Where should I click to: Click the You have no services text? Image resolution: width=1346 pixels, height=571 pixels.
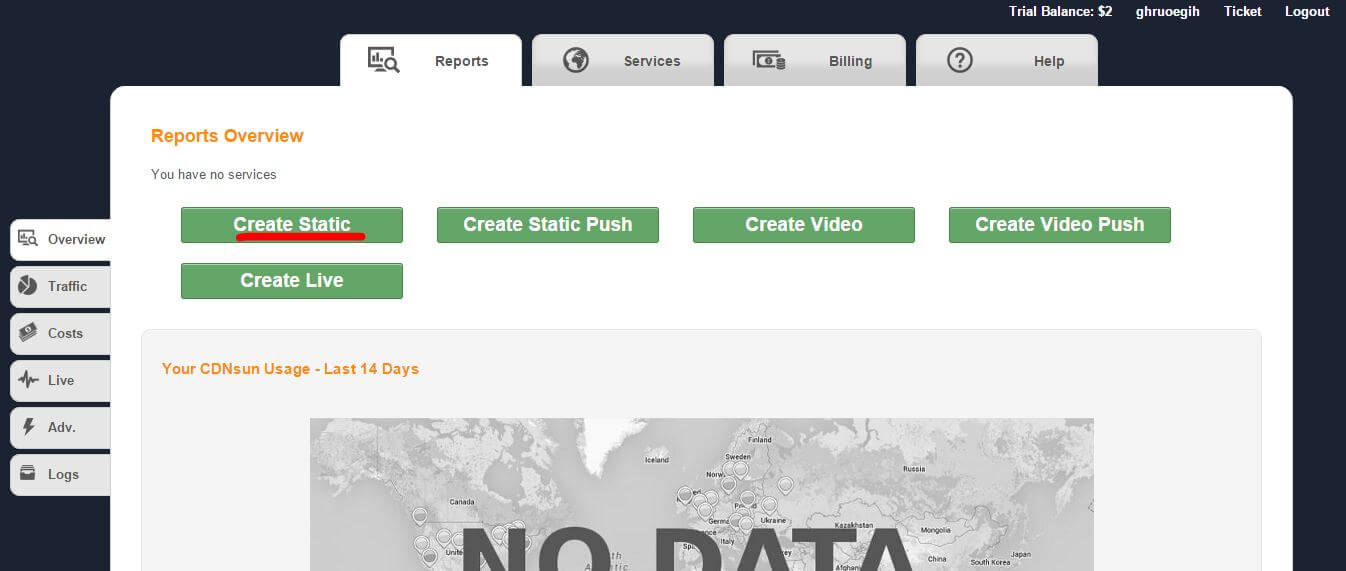click(214, 174)
